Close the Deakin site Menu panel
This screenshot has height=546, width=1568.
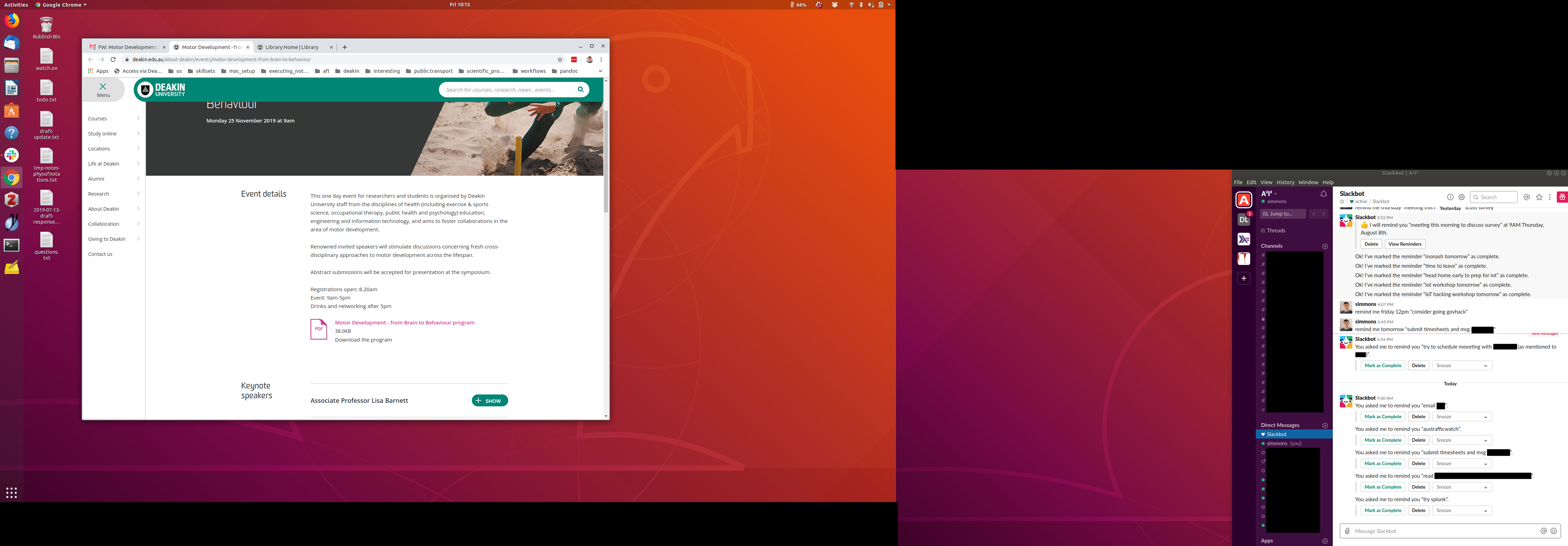click(x=103, y=90)
